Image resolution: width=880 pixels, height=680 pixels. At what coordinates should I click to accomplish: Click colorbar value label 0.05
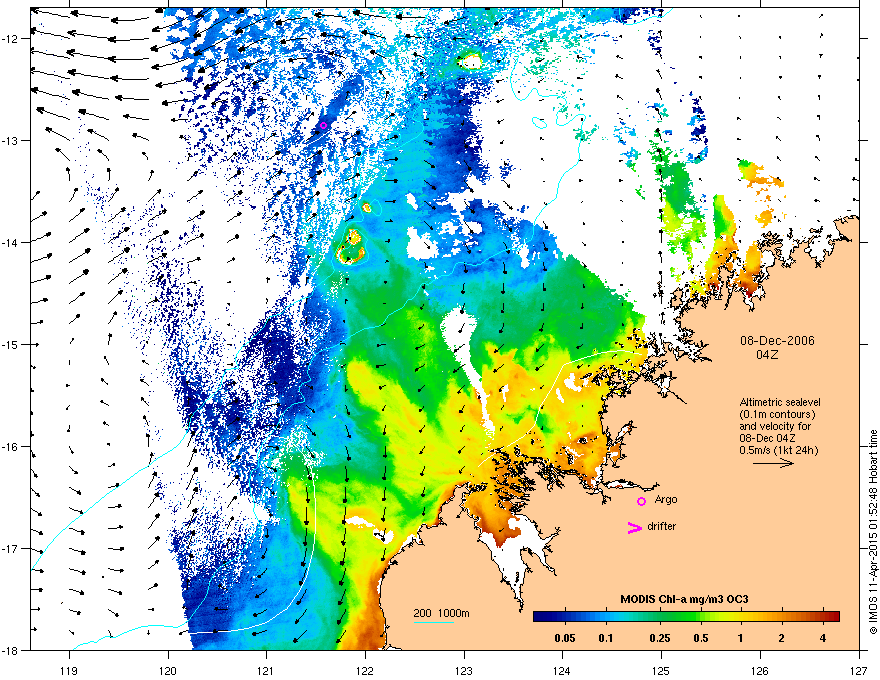click(x=565, y=638)
